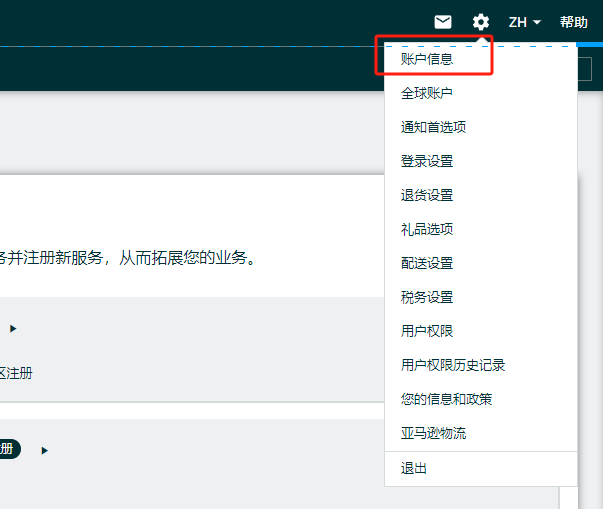Screen dimensions: 603x509
Task: Select 用户权限 menu entry
Action: [427, 331]
